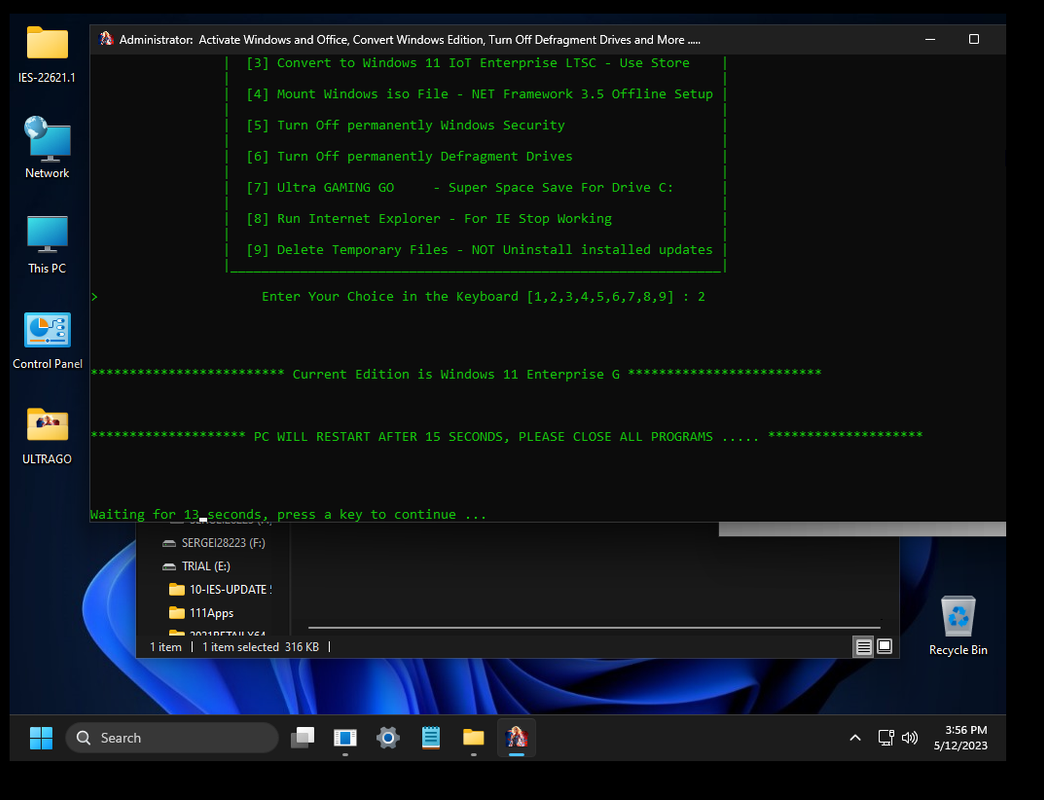Select TRIAL (E:) drive in File Explorer
Screen dimensions: 1044x800
click(x=196, y=566)
